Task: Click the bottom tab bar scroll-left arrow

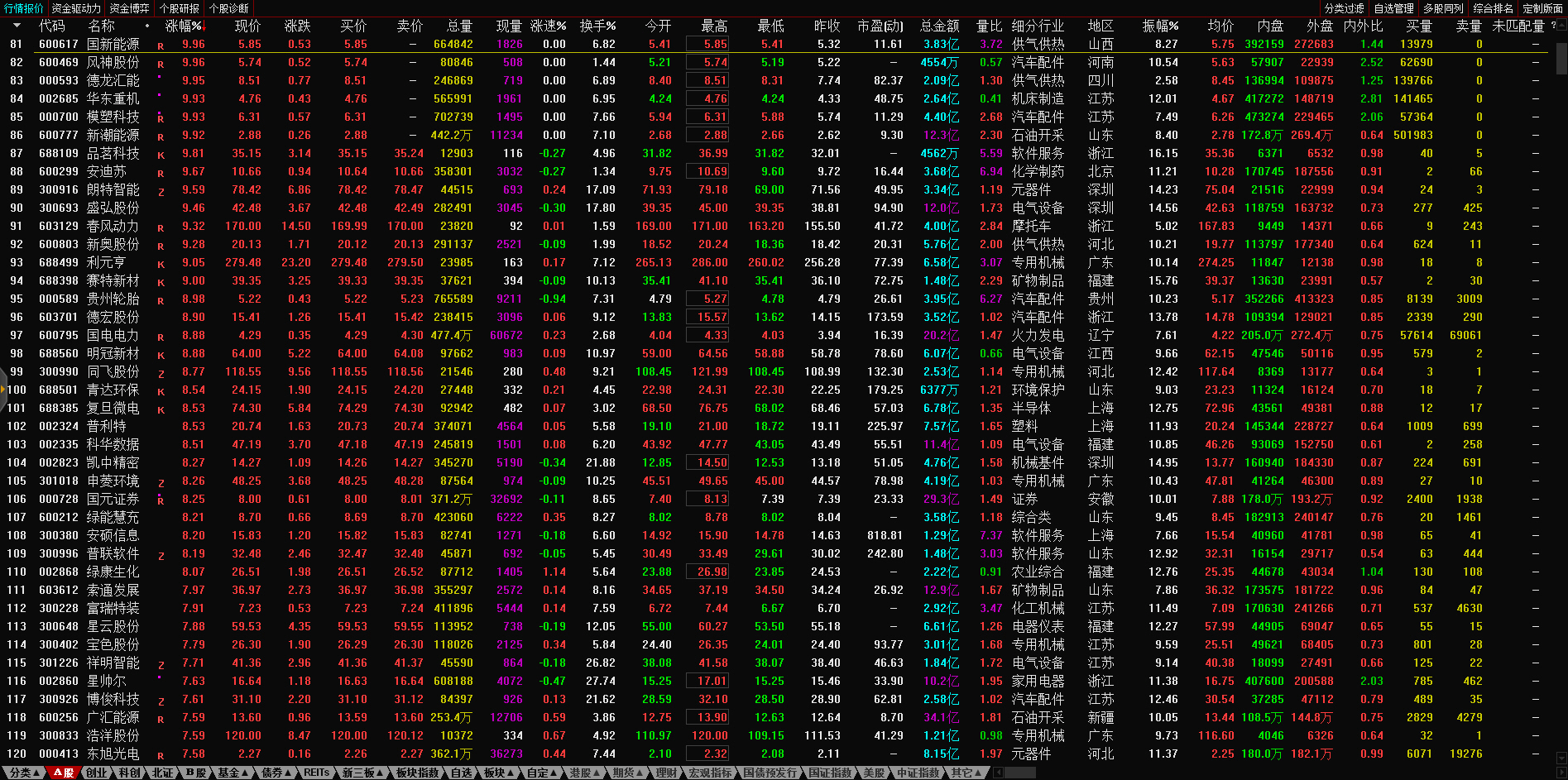Action: 999,773
